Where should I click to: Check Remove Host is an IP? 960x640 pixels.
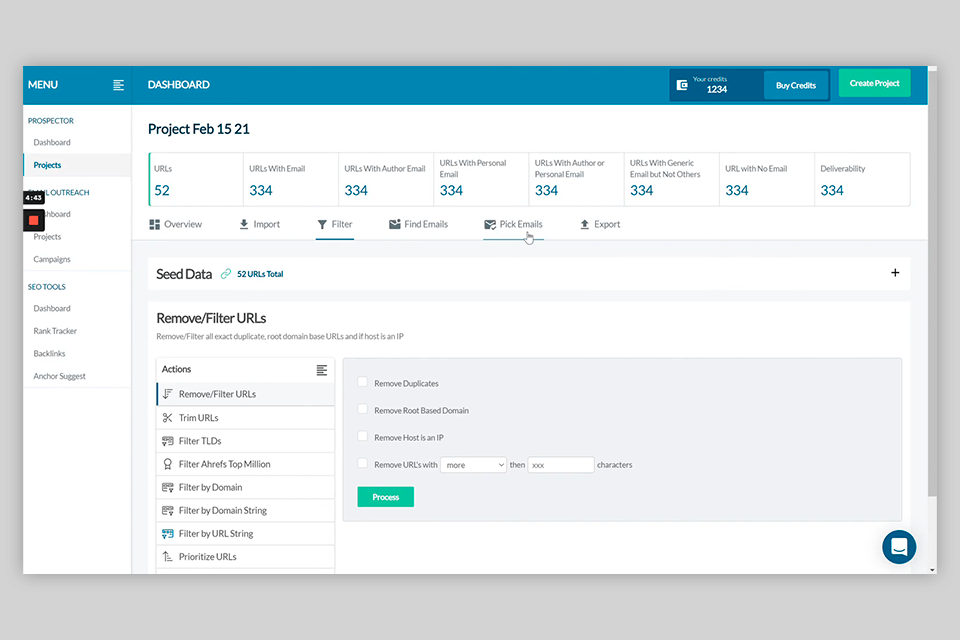pyautogui.click(x=362, y=436)
